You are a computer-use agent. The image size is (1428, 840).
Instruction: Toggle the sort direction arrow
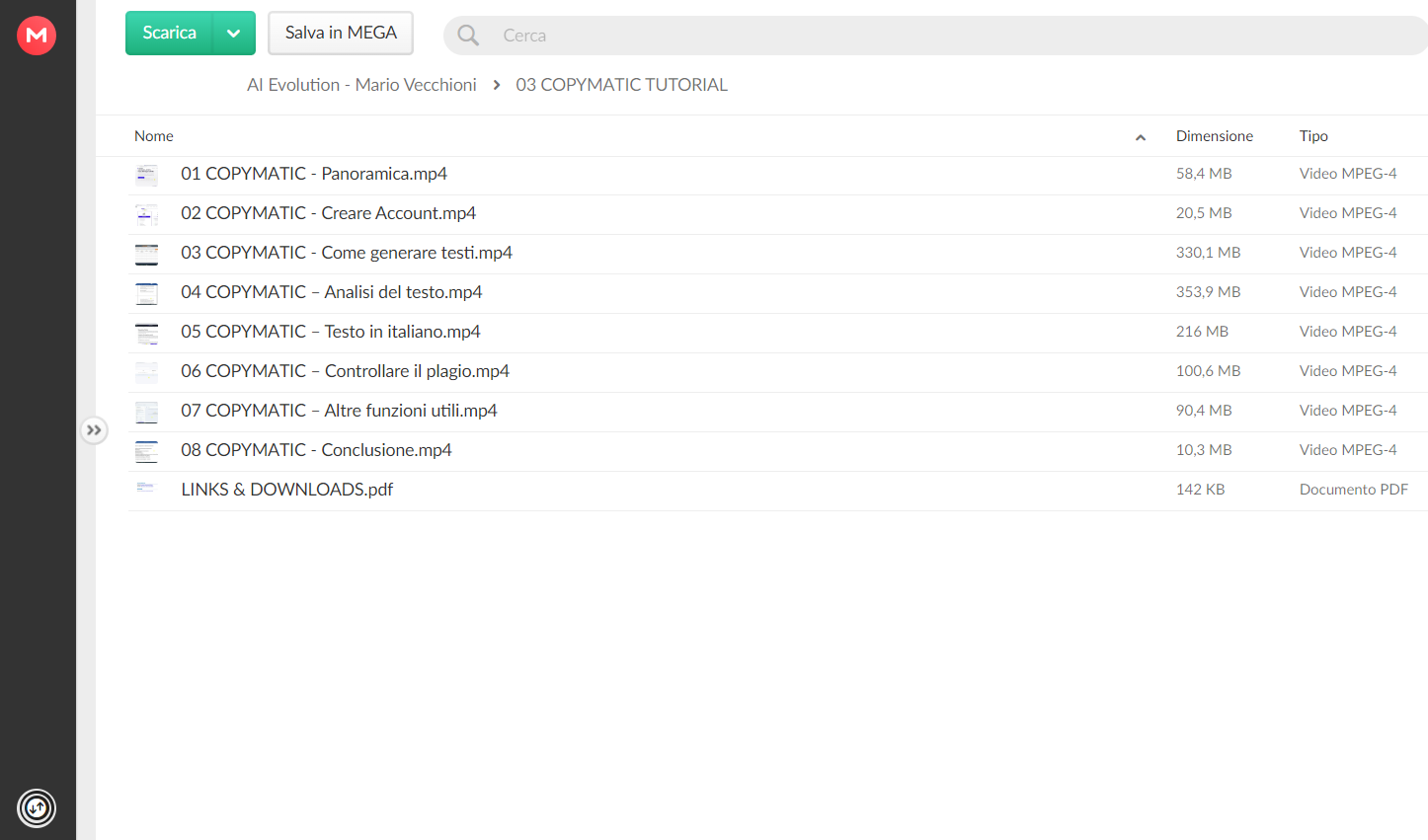1141,137
